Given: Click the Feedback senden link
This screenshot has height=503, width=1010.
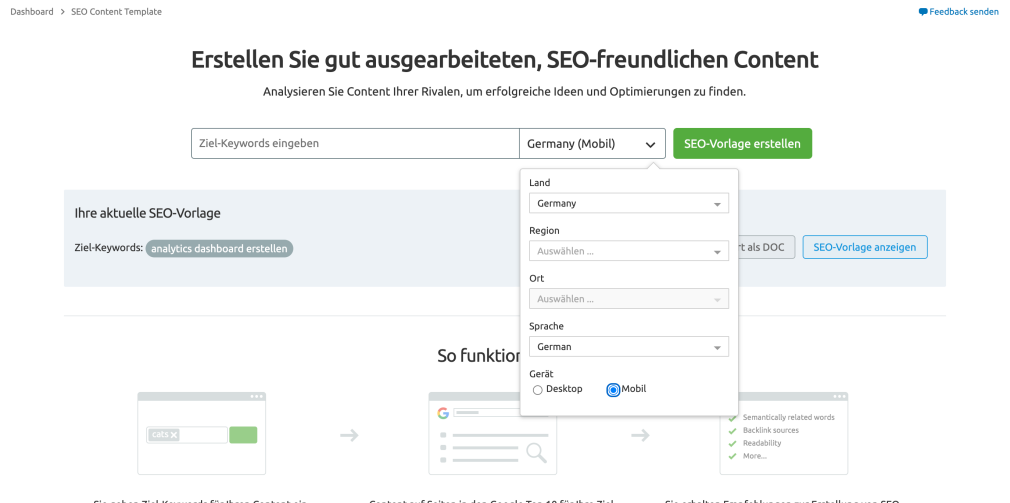Looking at the screenshot, I should point(964,12).
